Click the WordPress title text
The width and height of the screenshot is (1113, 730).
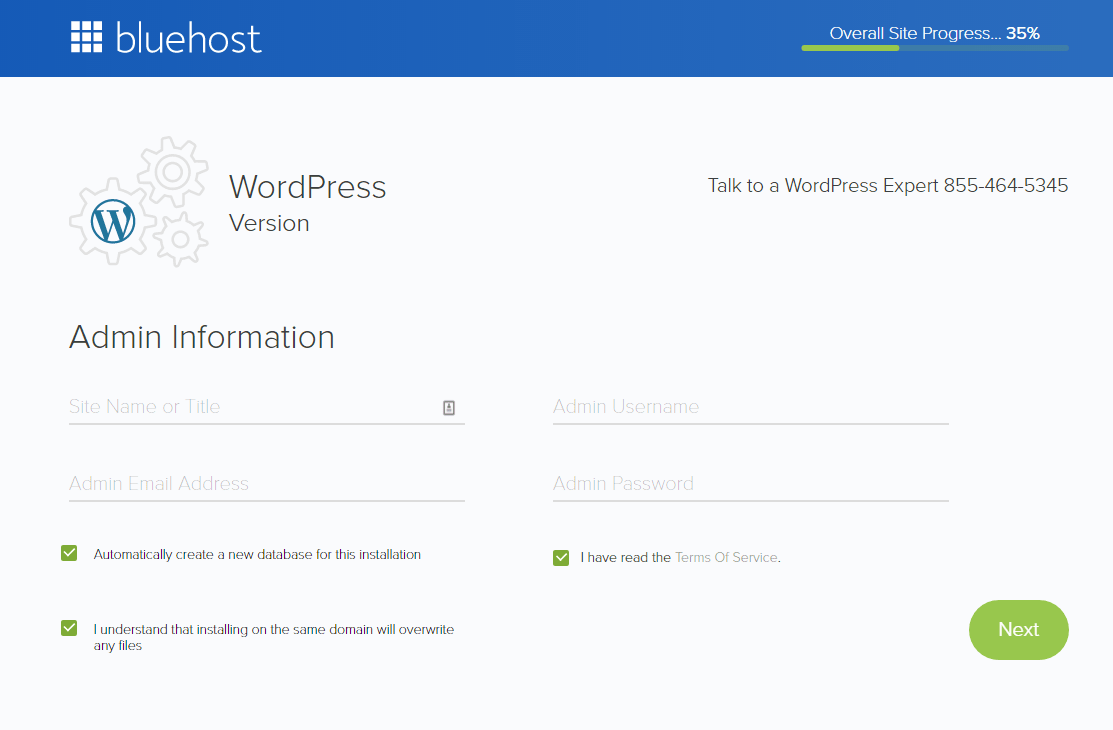[307, 187]
